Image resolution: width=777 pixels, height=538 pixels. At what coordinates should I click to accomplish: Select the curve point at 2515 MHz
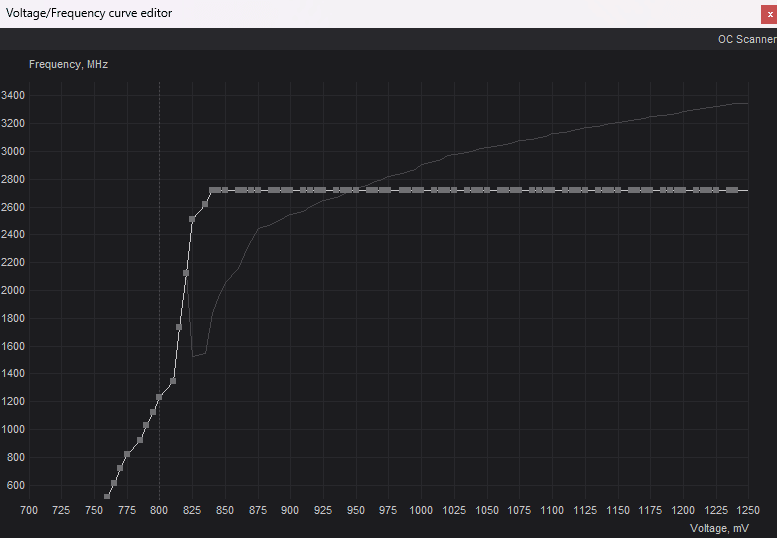tap(192, 219)
